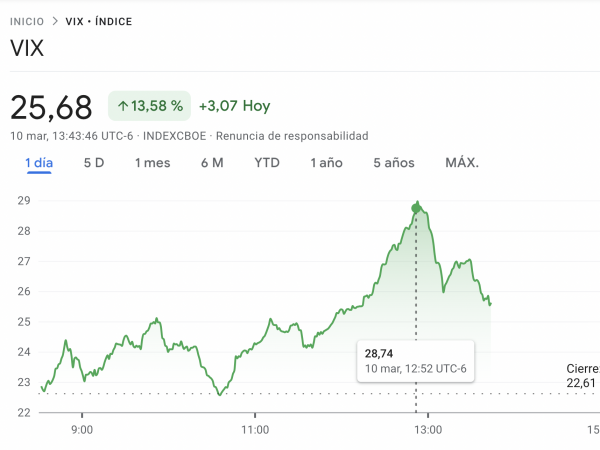Switch to the 1 año range tab
The height and width of the screenshot is (450, 600).
pos(326,163)
